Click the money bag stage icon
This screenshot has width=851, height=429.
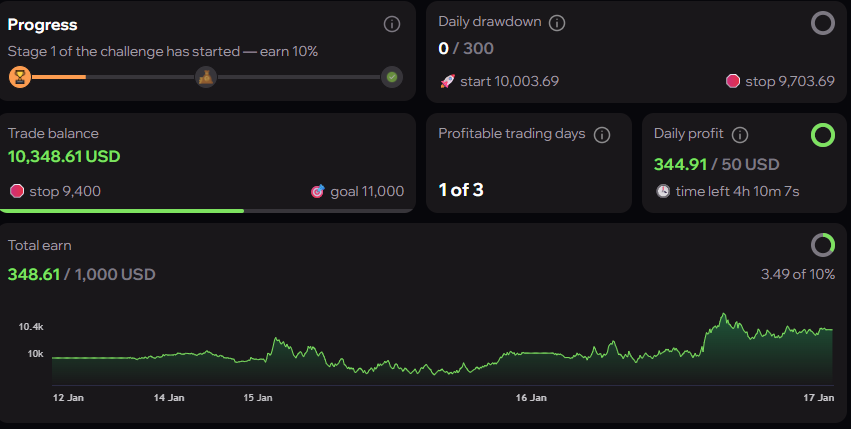pyautogui.click(x=206, y=77)
